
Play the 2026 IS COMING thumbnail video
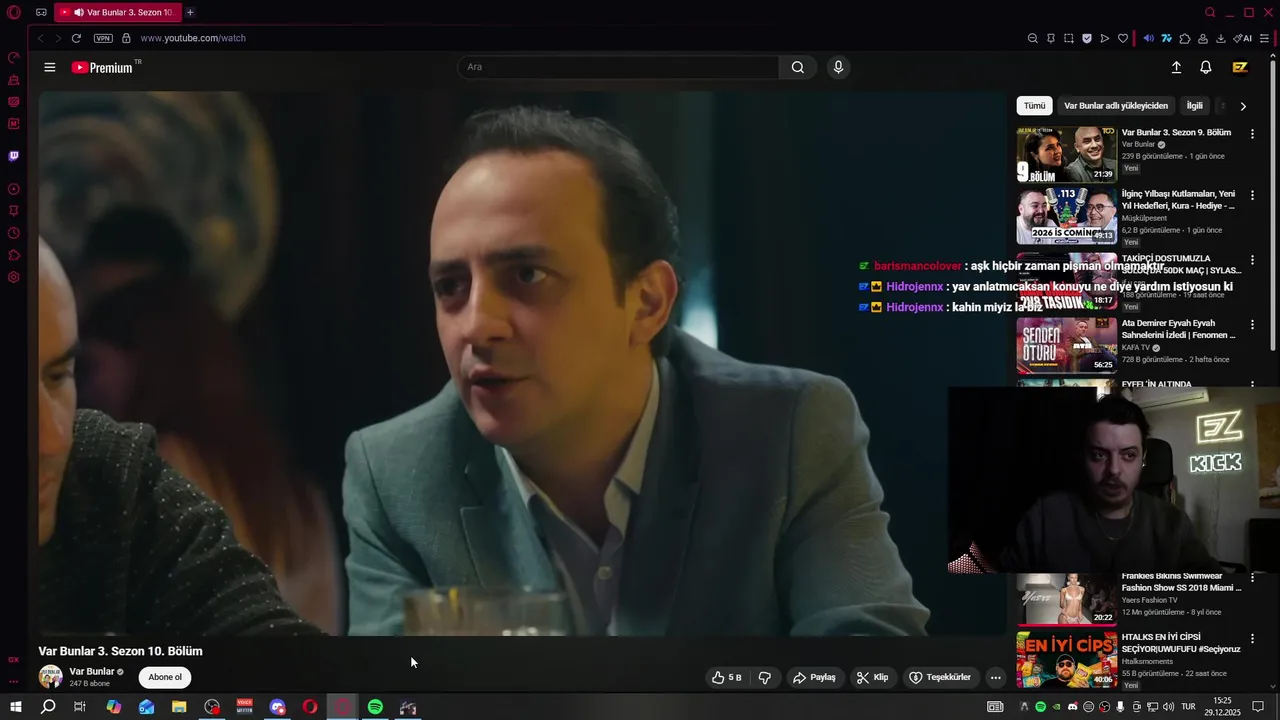[x=1067, y=216]
